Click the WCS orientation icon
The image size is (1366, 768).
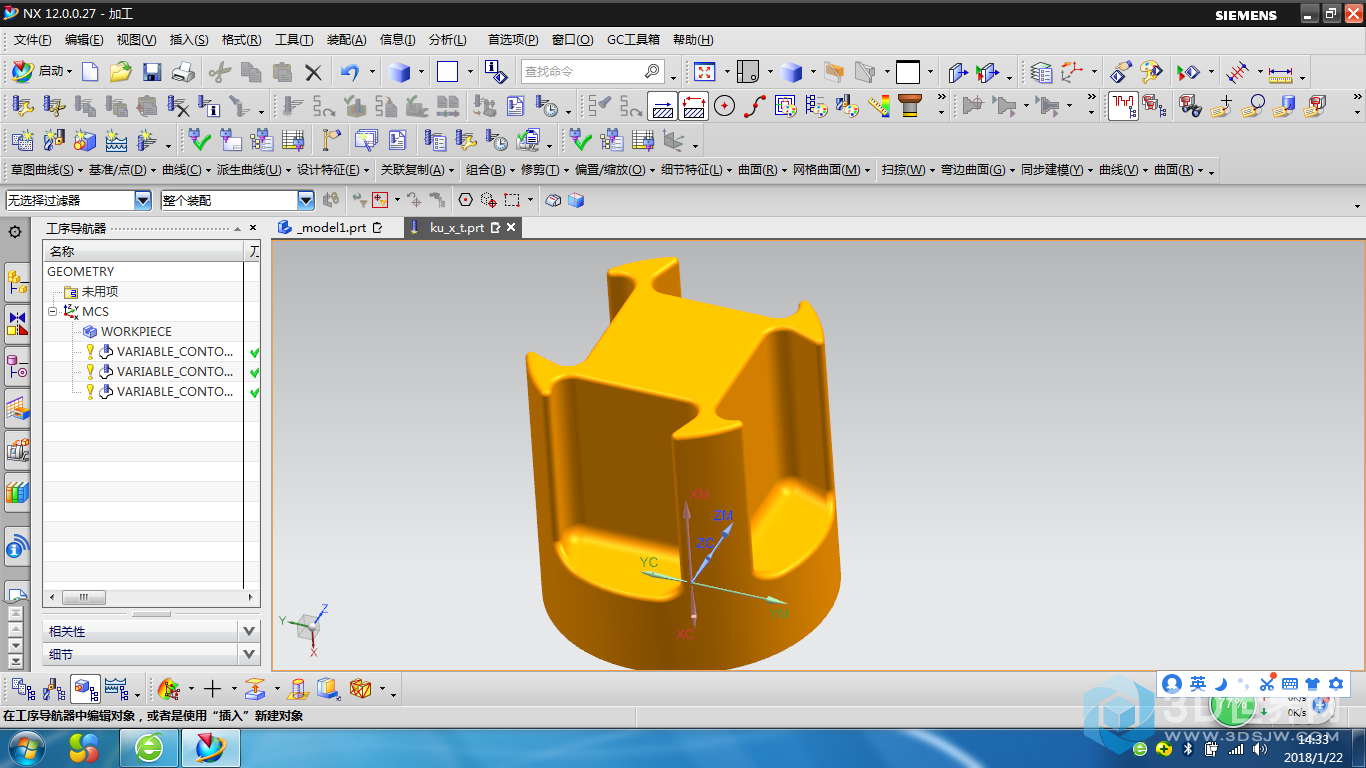coord(1072,72)
